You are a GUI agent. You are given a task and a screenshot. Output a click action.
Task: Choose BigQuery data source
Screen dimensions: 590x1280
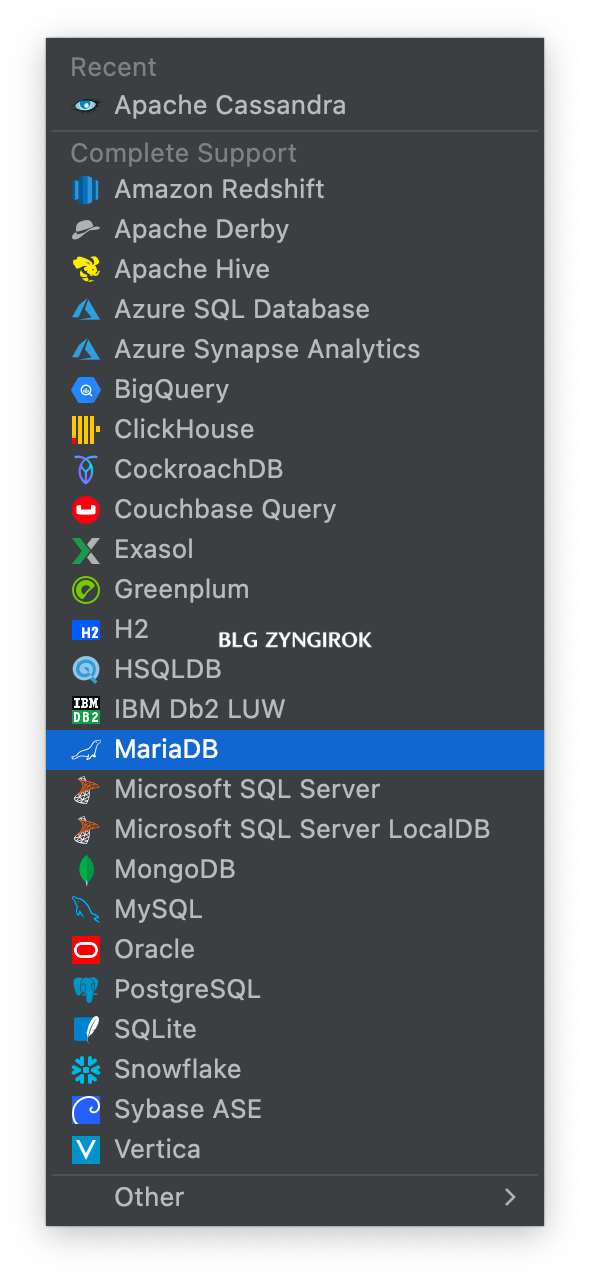(x=295, y=389)
